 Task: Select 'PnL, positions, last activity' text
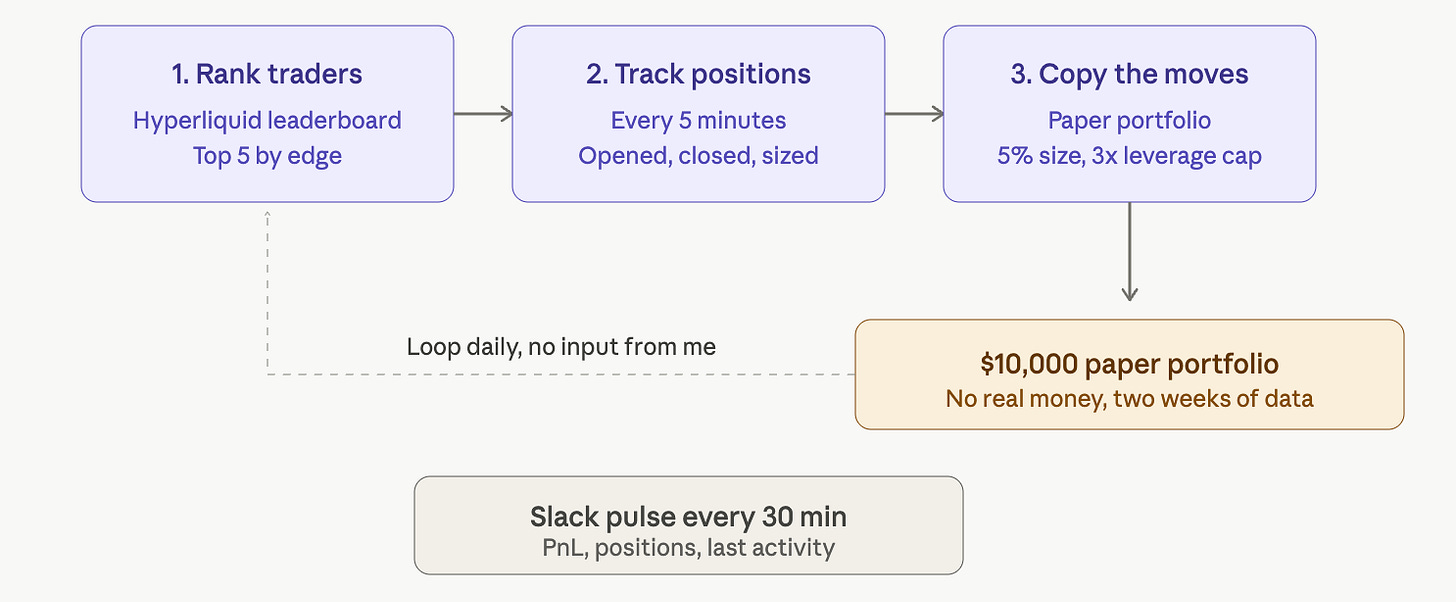[x=688, y=547]
